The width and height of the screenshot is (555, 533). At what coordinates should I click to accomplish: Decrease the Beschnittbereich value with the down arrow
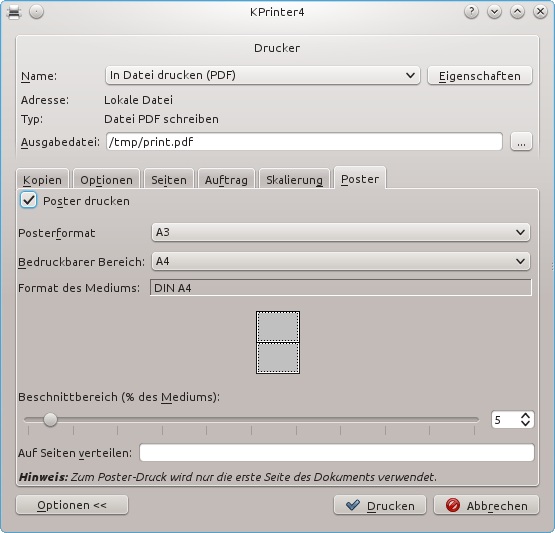[526, 424]
